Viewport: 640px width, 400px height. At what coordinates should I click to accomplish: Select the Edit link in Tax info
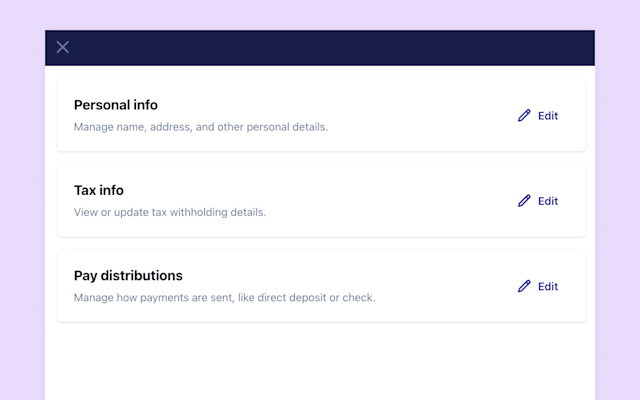tap(548, 201)
